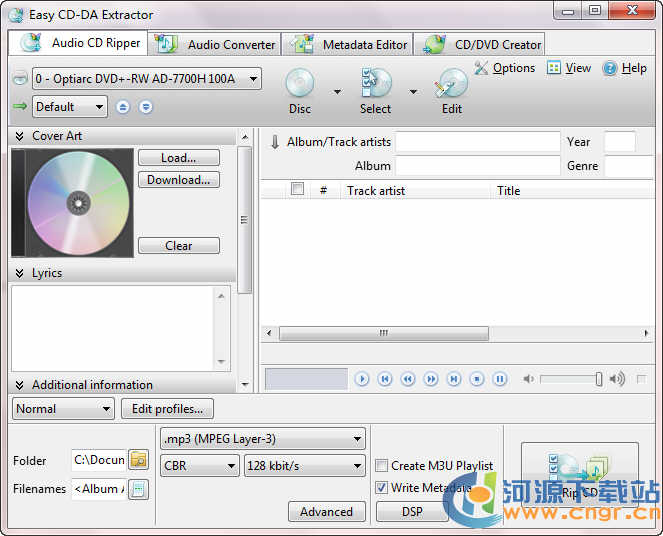This screenshot has width=663, height=536.
Task: Click the Album input field
Action: (478, 166)
